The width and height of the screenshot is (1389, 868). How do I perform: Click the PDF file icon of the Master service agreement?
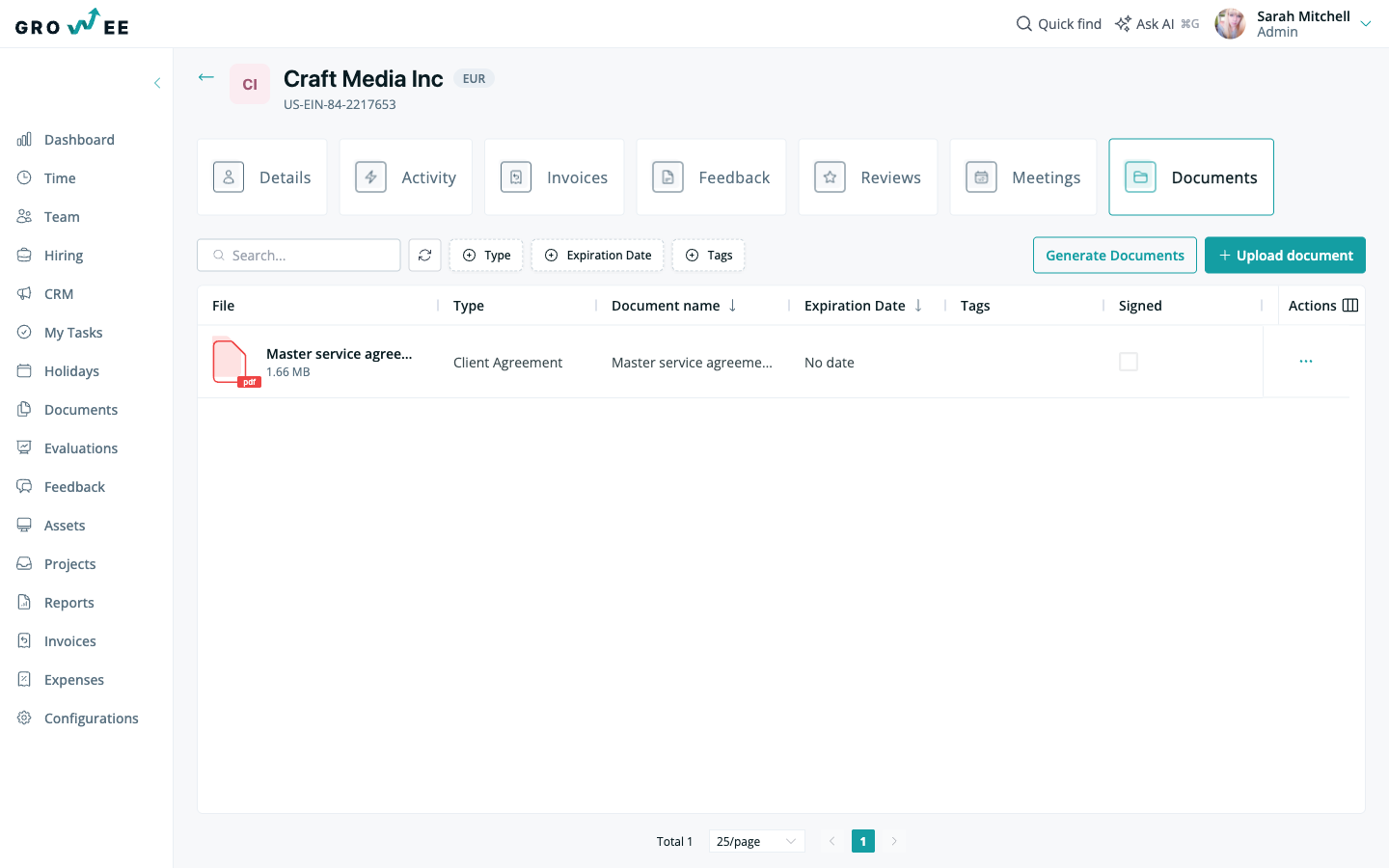click(x=235, y=362)
